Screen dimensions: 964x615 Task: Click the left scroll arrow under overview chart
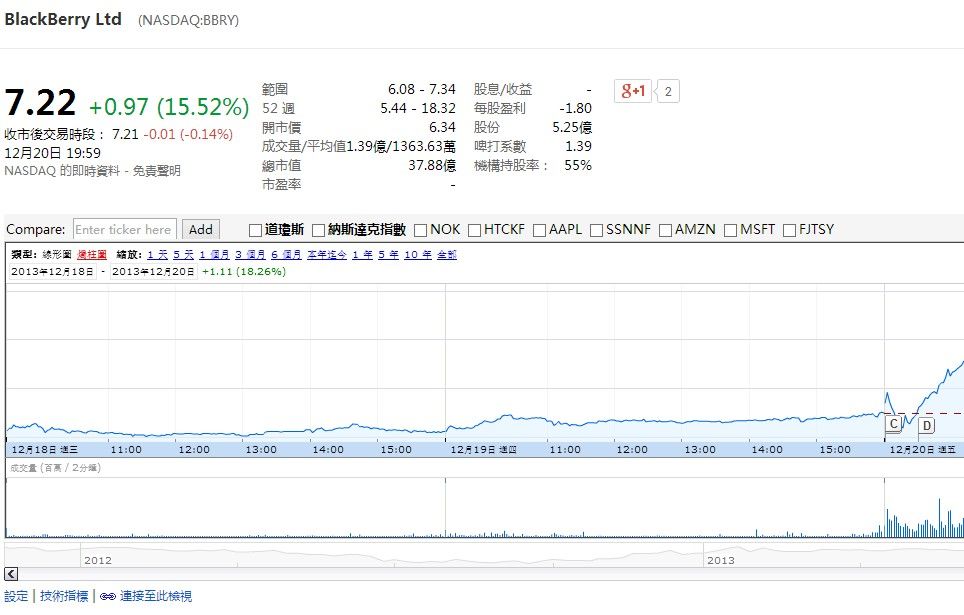(x=11, y=574)
